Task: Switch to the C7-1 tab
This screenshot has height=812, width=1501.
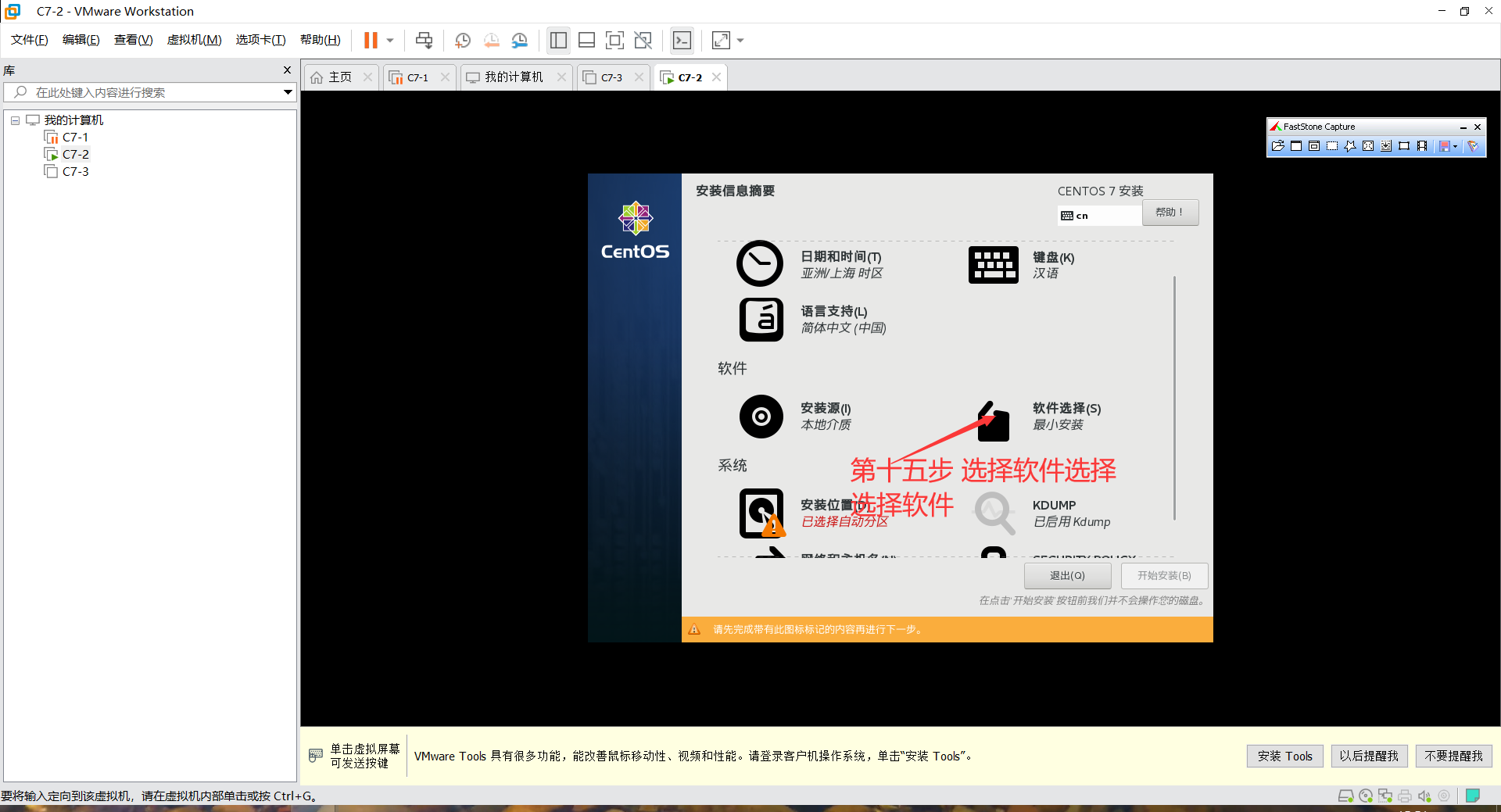Action: pyautogui.click(x=418, y=77)
